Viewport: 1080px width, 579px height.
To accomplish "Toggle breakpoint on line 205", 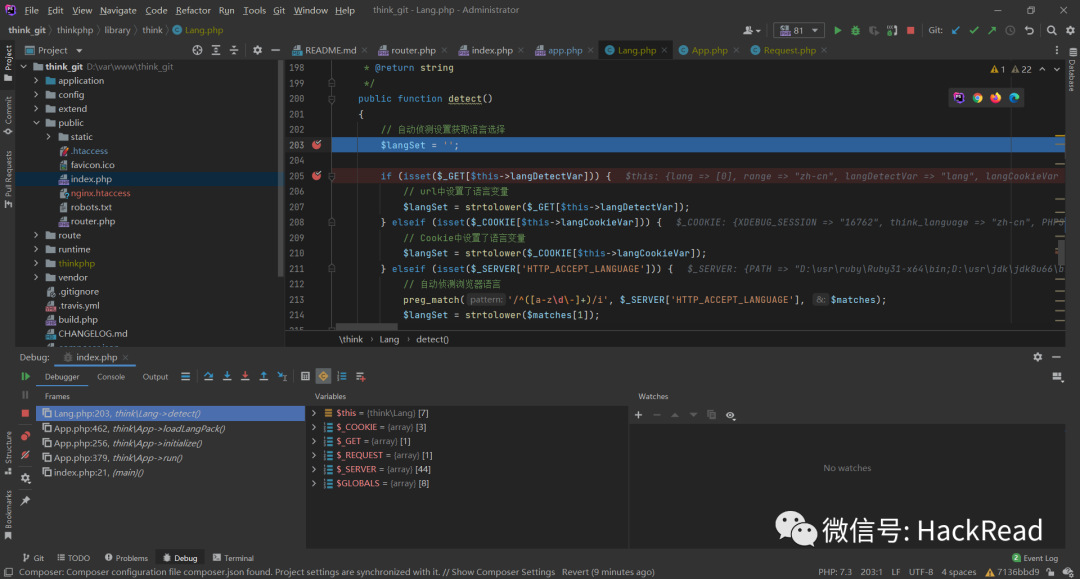I will pos(317,176).
